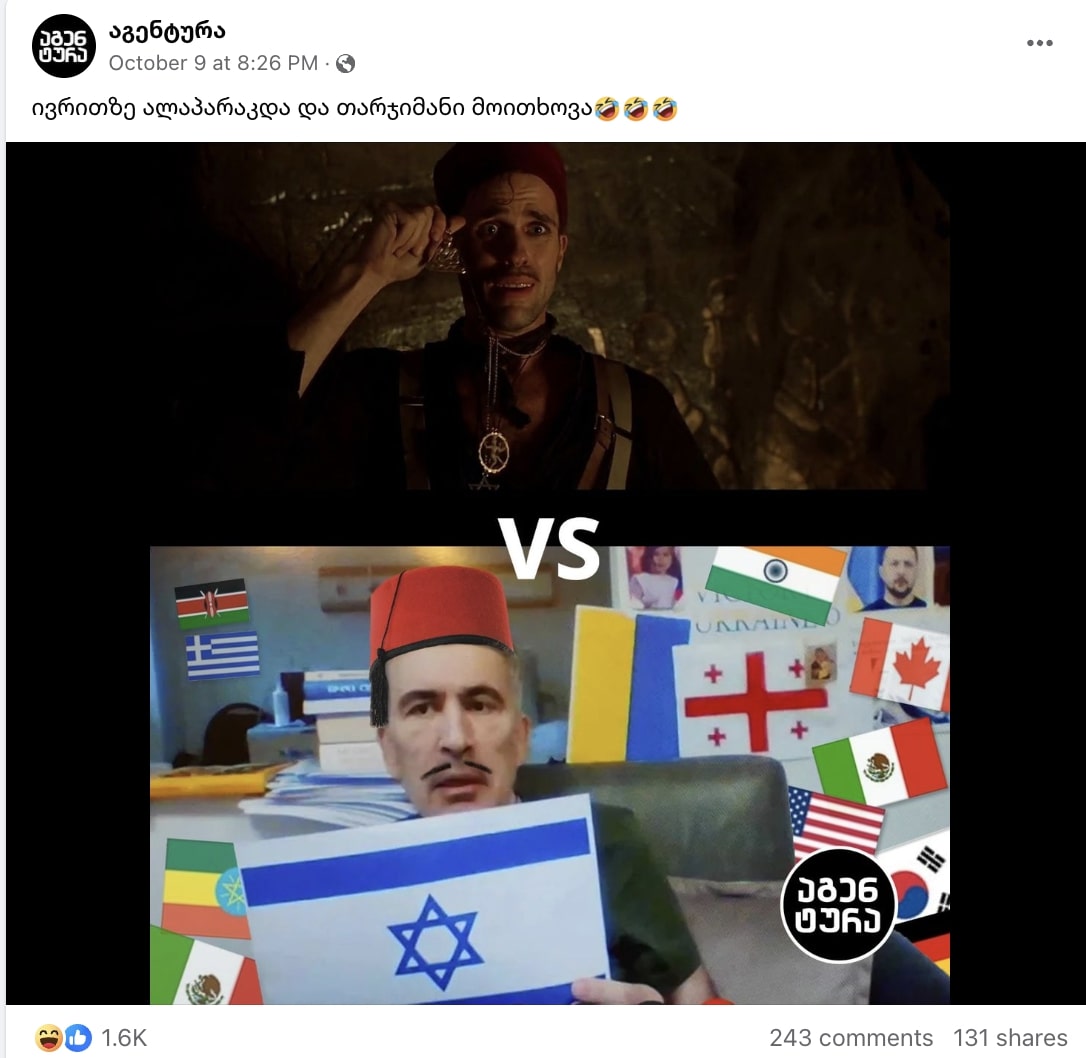Click the Kenyan flag in the image
Image resolution: width=1086 pixels, height=1058 pixels.
(211, 604)
